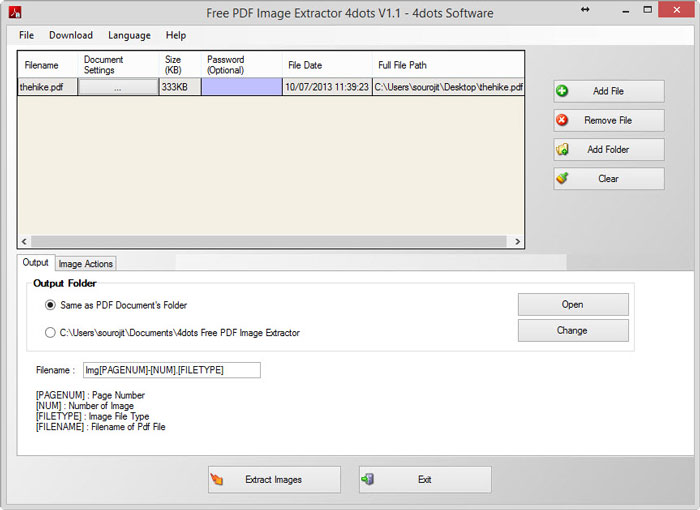Click the double-arrow icon in the title bar
700x510 pixels.
(x=585, y=9)
